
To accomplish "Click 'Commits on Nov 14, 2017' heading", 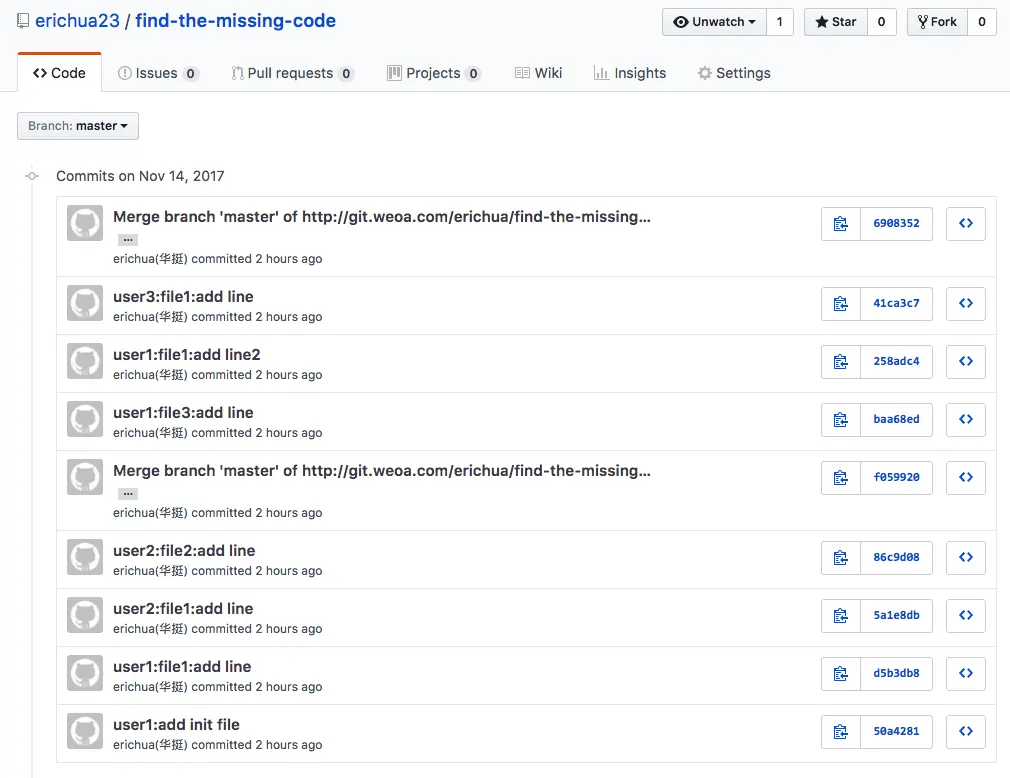I will pos(140,176).
